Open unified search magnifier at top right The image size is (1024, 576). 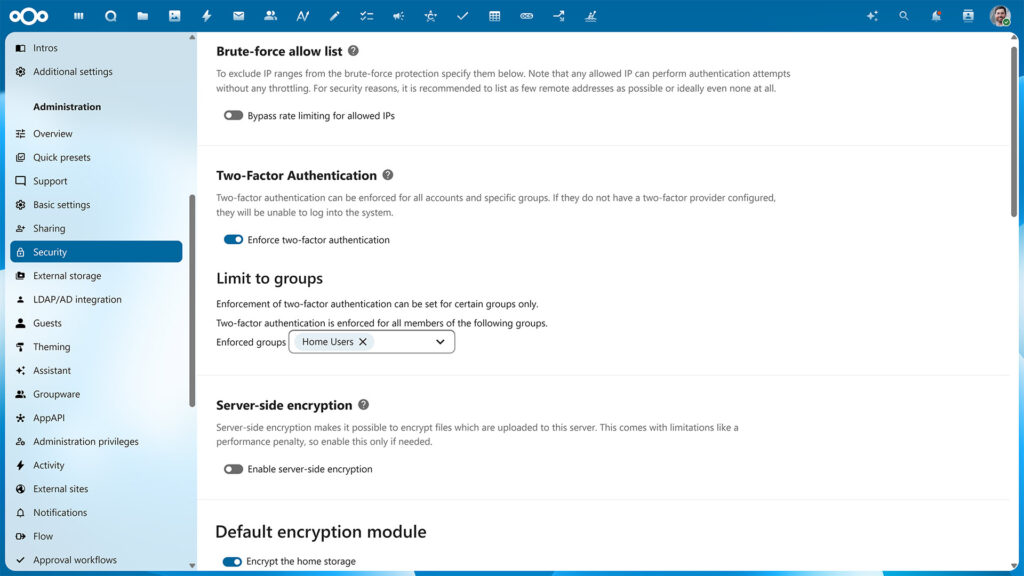point(903,15)
